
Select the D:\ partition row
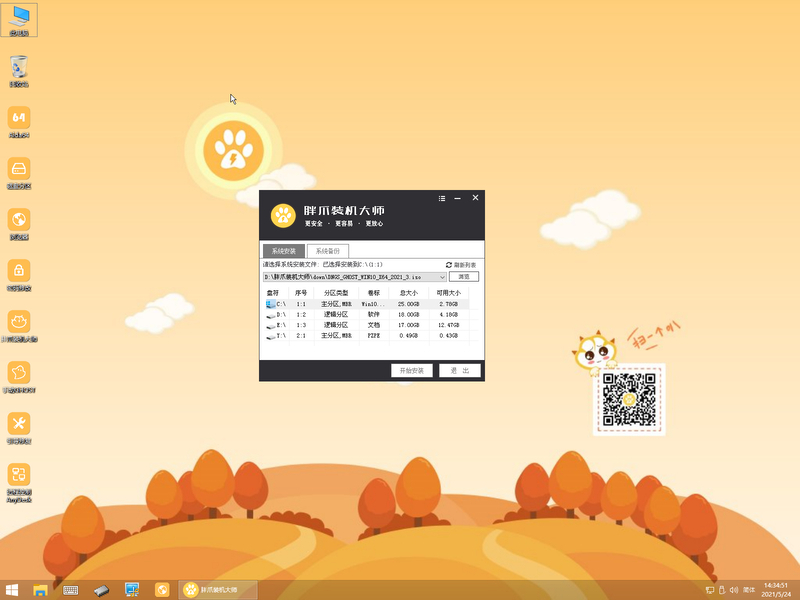point(366,315)
